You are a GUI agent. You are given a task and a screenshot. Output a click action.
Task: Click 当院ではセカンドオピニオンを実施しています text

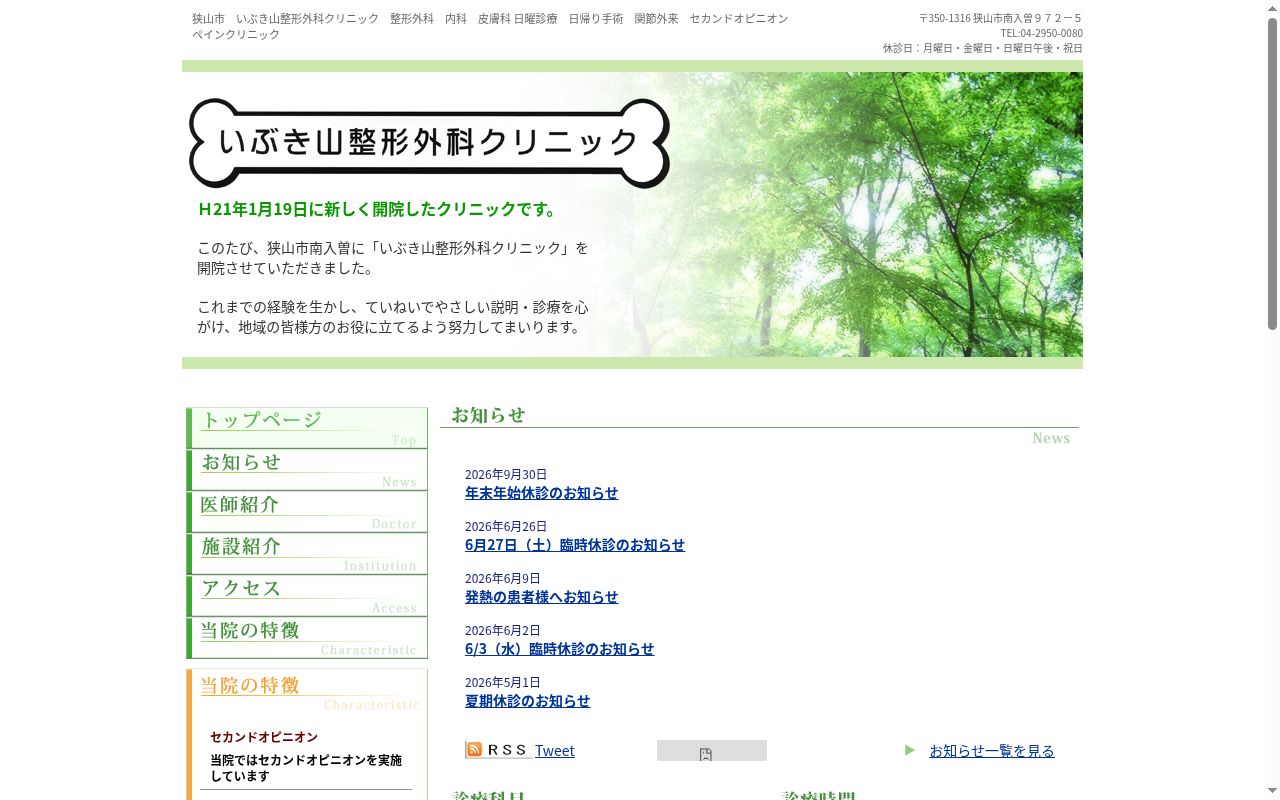click(306, 768)
